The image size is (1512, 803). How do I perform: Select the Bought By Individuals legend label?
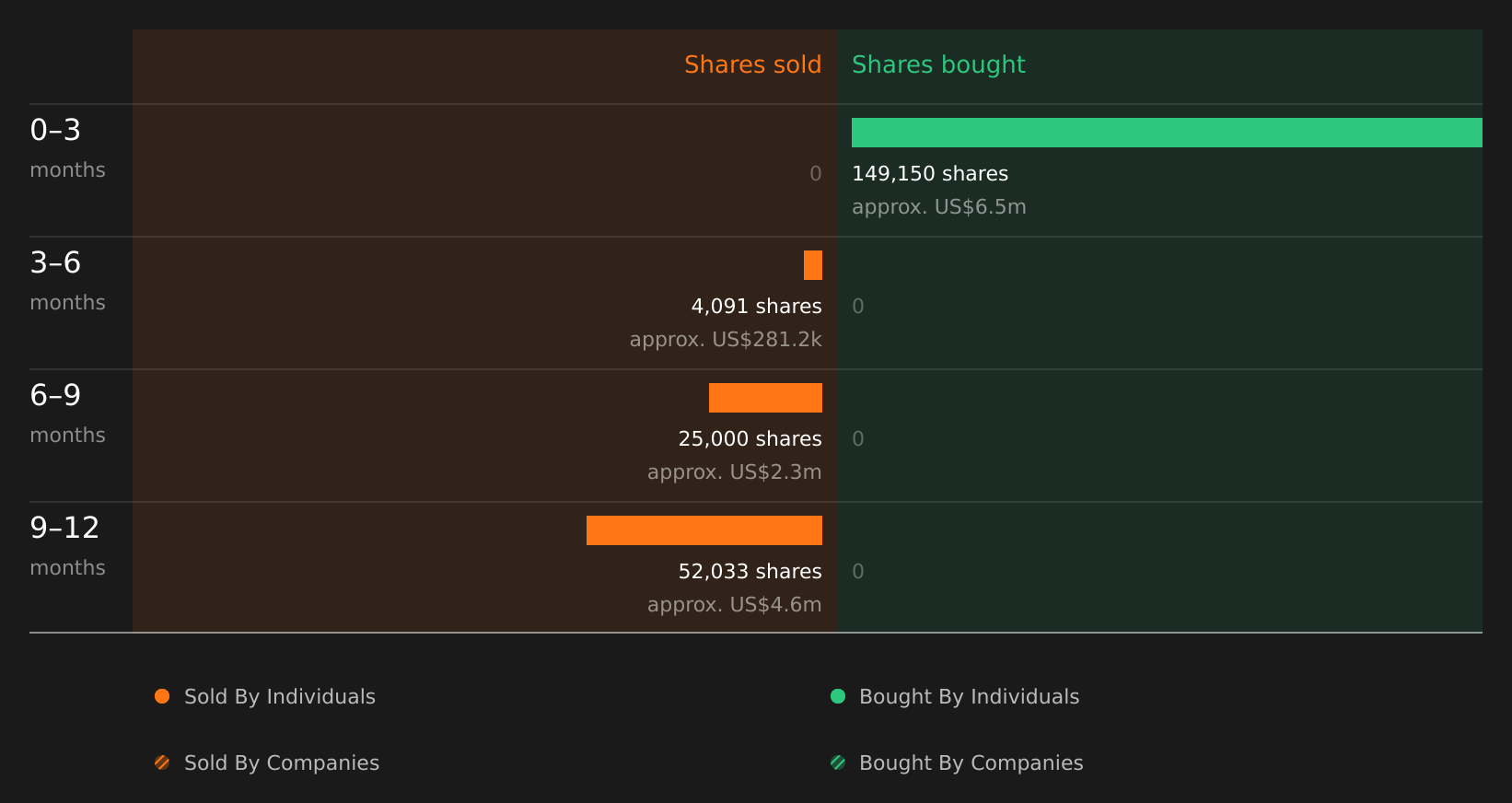pyautogui.click(x=970, y=697)
